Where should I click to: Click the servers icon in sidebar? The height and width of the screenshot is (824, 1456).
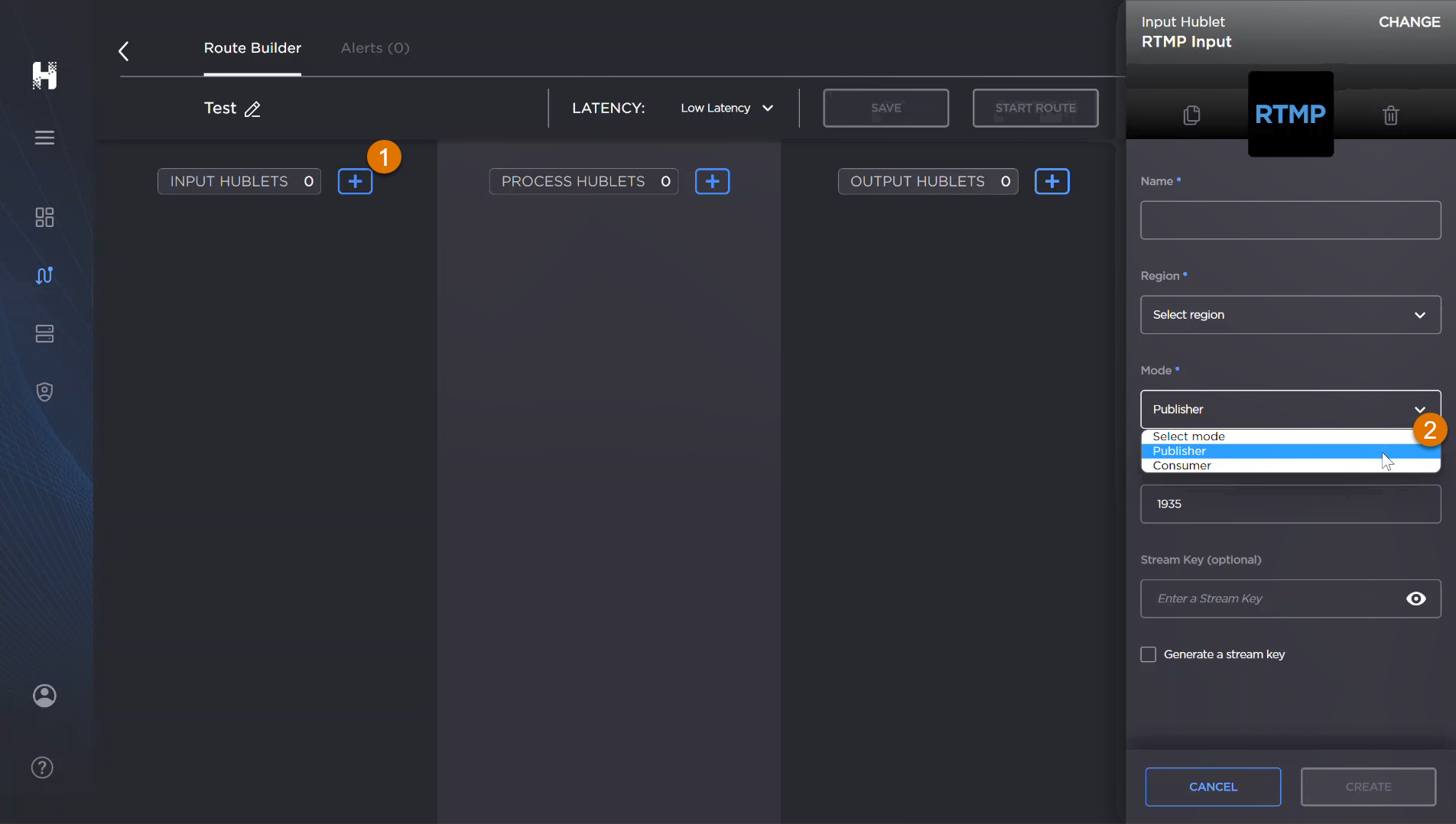44,333
